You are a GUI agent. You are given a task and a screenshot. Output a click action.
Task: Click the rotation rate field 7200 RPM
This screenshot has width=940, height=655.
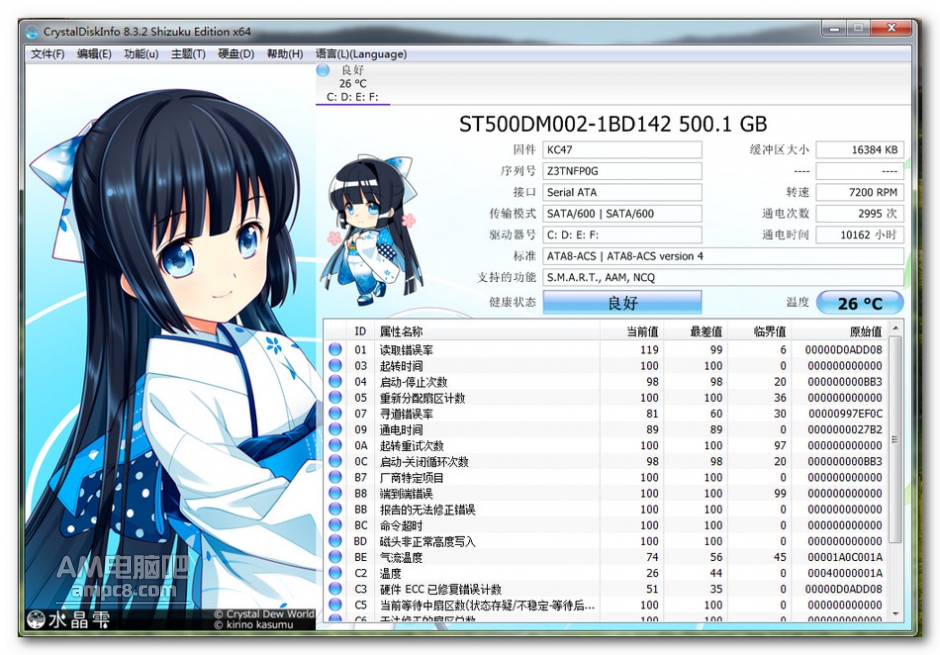pos(860,192)
